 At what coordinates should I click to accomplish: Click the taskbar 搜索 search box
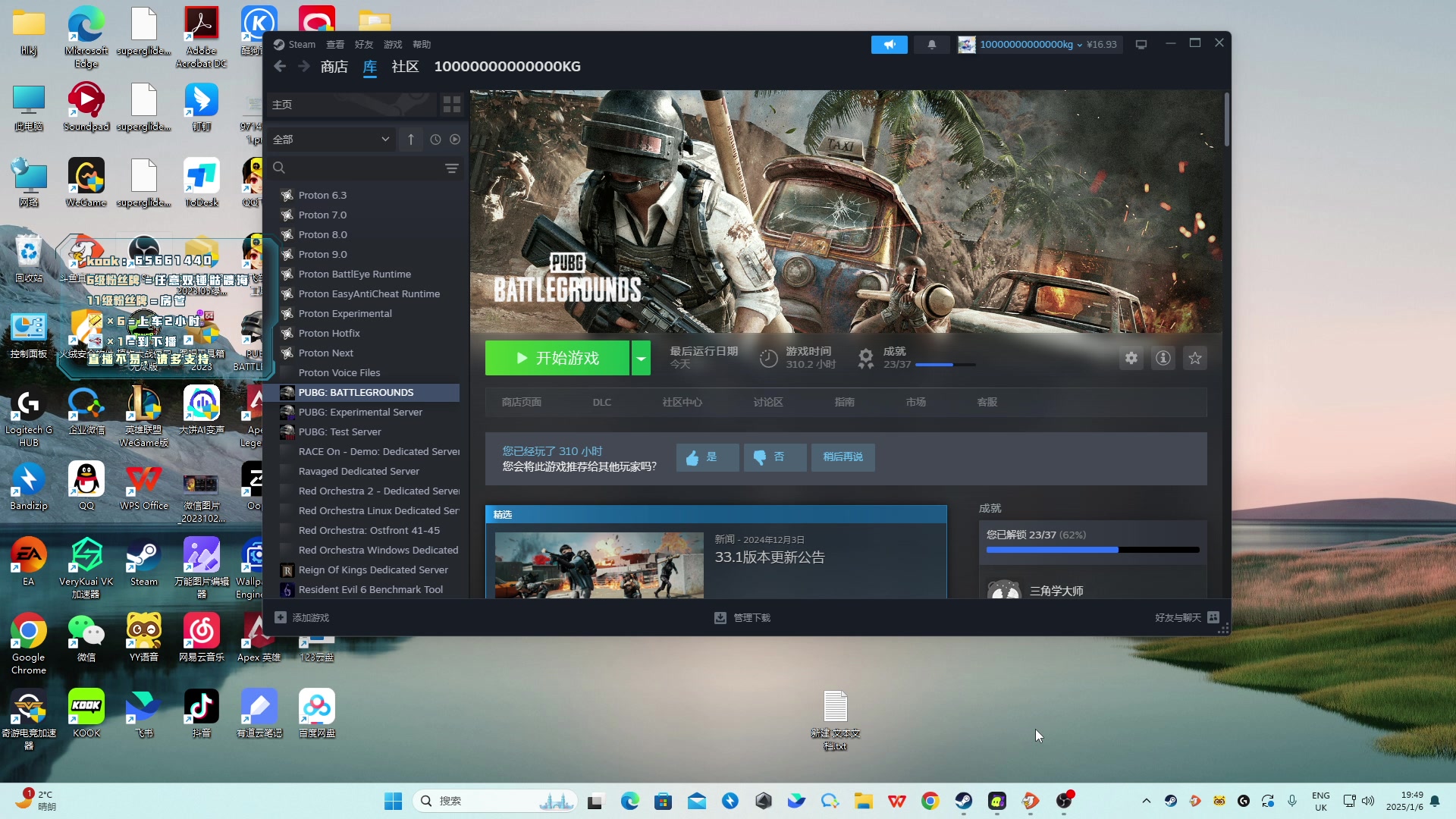(x=495, y=801)
